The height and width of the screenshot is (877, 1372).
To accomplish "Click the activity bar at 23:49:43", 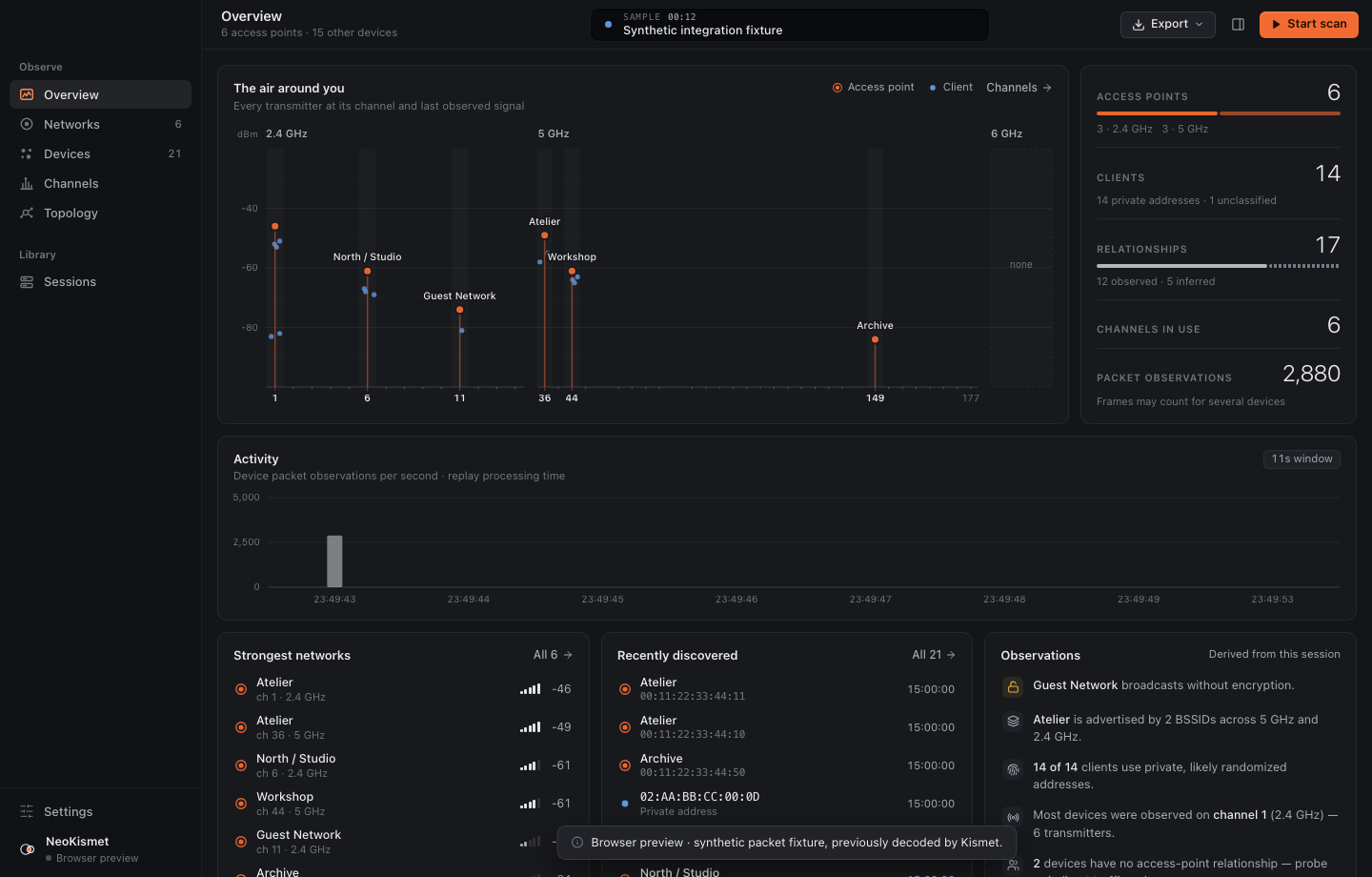I will click(334, 561).
